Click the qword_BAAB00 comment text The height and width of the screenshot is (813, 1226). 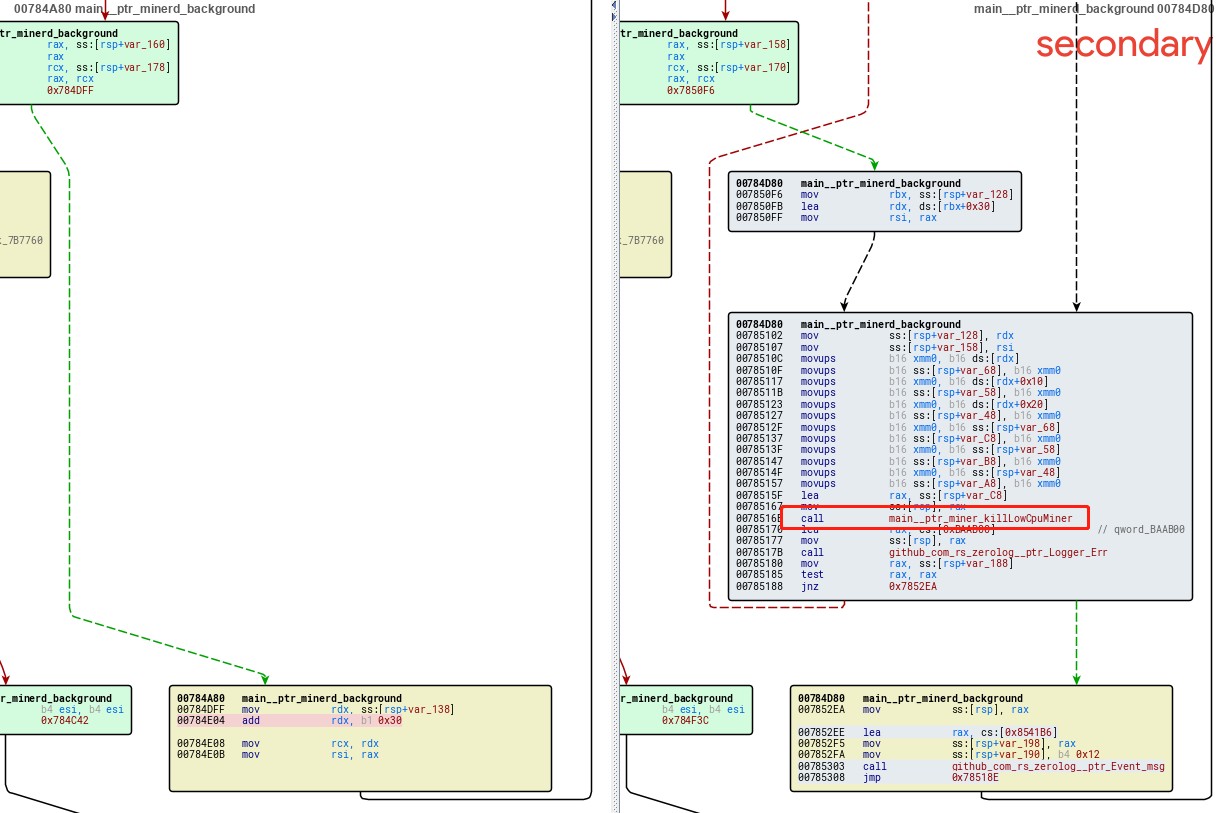pyautogui.click(x=1140, y=529)
